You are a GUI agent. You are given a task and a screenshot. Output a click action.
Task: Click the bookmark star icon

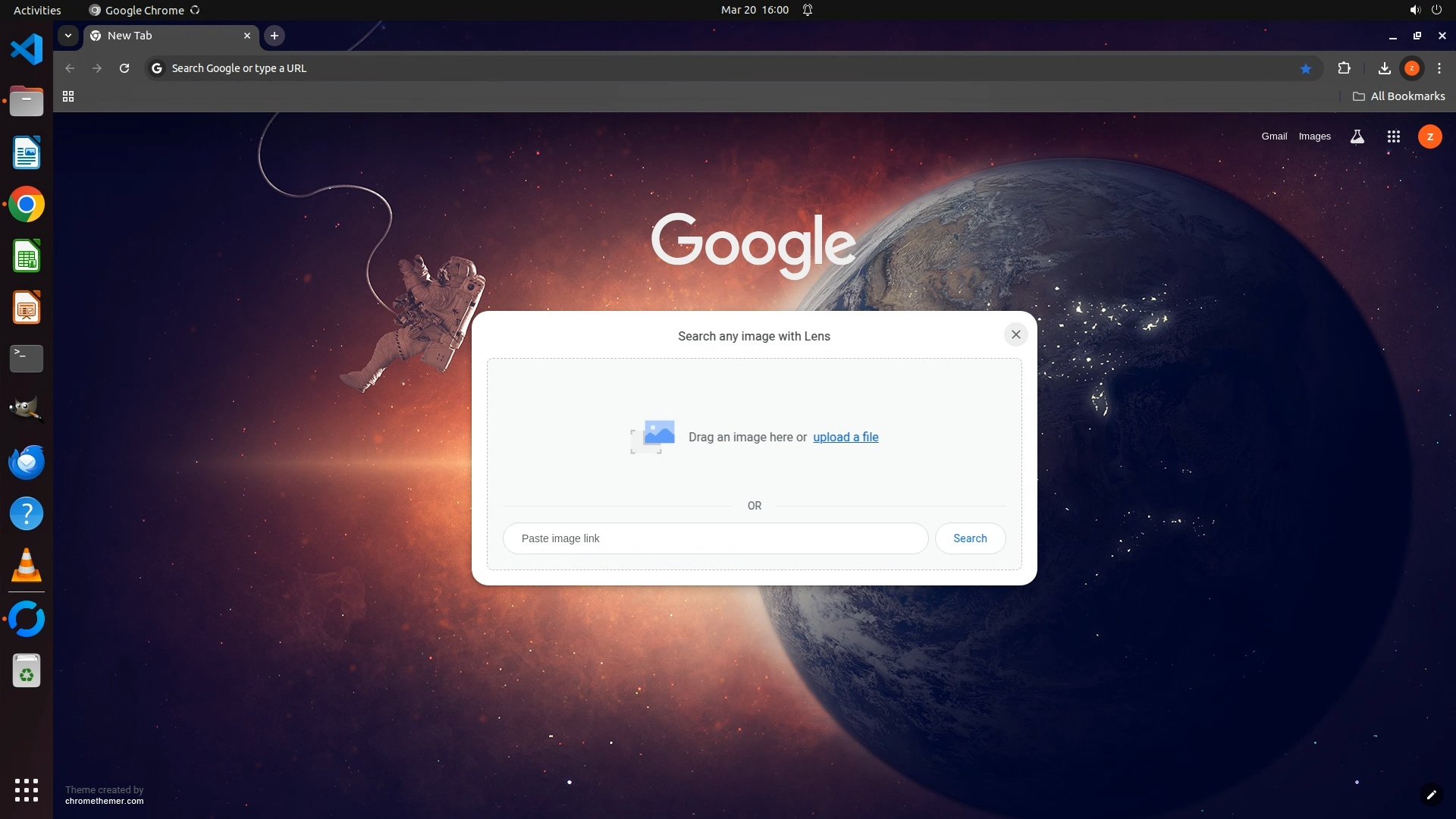1305,68
